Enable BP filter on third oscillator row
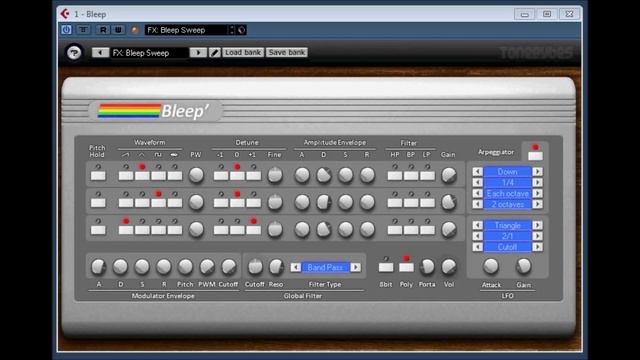Image resolution: width=640 pixels, height=360 pixels. point(411,230)
